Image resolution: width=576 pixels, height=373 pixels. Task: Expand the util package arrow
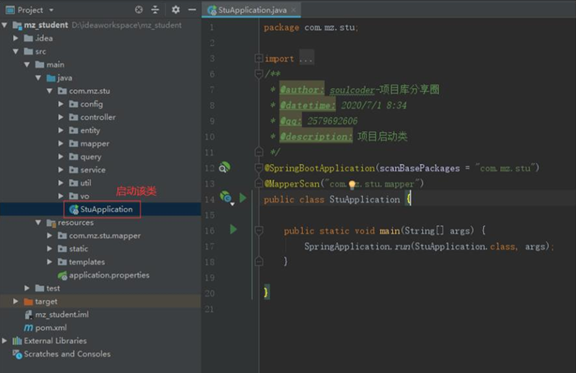[x=61, y=183]
